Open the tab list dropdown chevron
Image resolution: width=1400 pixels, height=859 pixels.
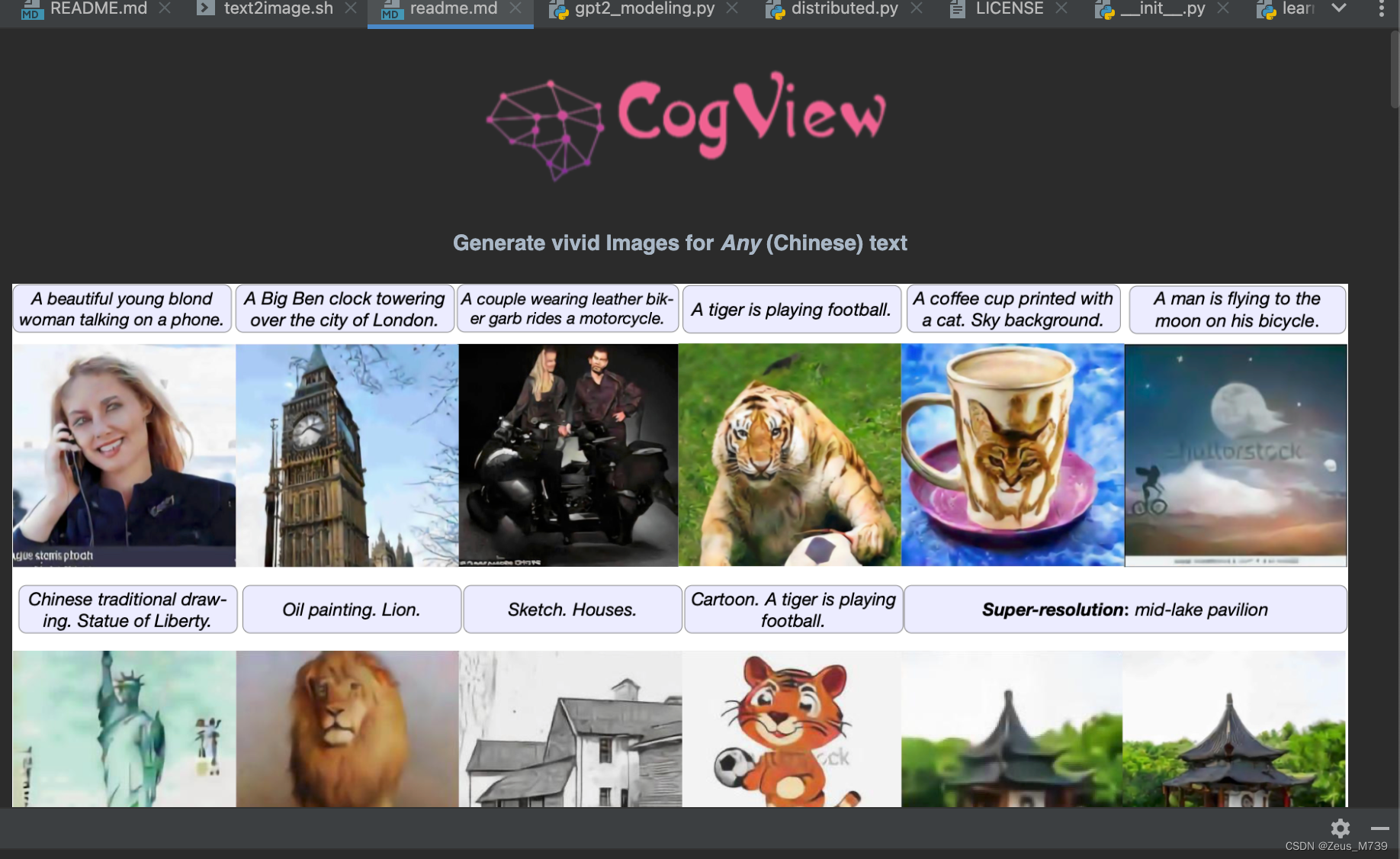[1340, 9]
